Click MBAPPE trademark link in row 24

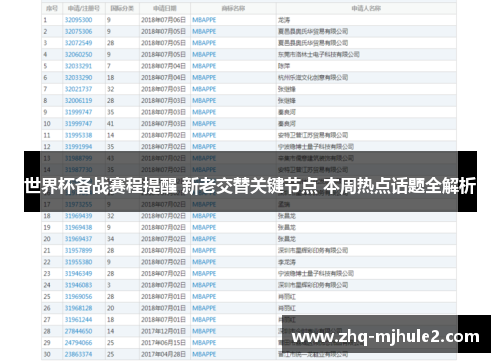[x=204, y=285]
